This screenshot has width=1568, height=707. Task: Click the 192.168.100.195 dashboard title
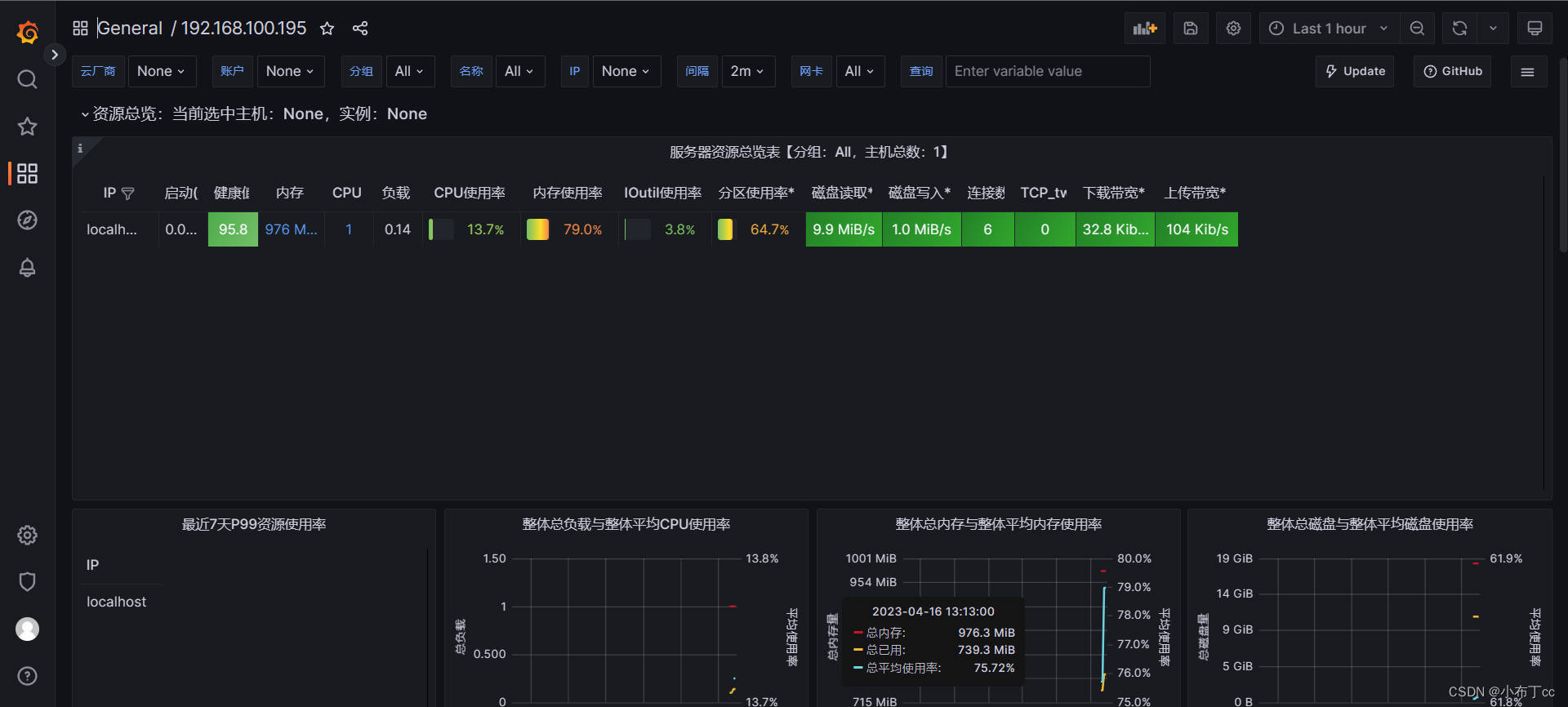243,29
